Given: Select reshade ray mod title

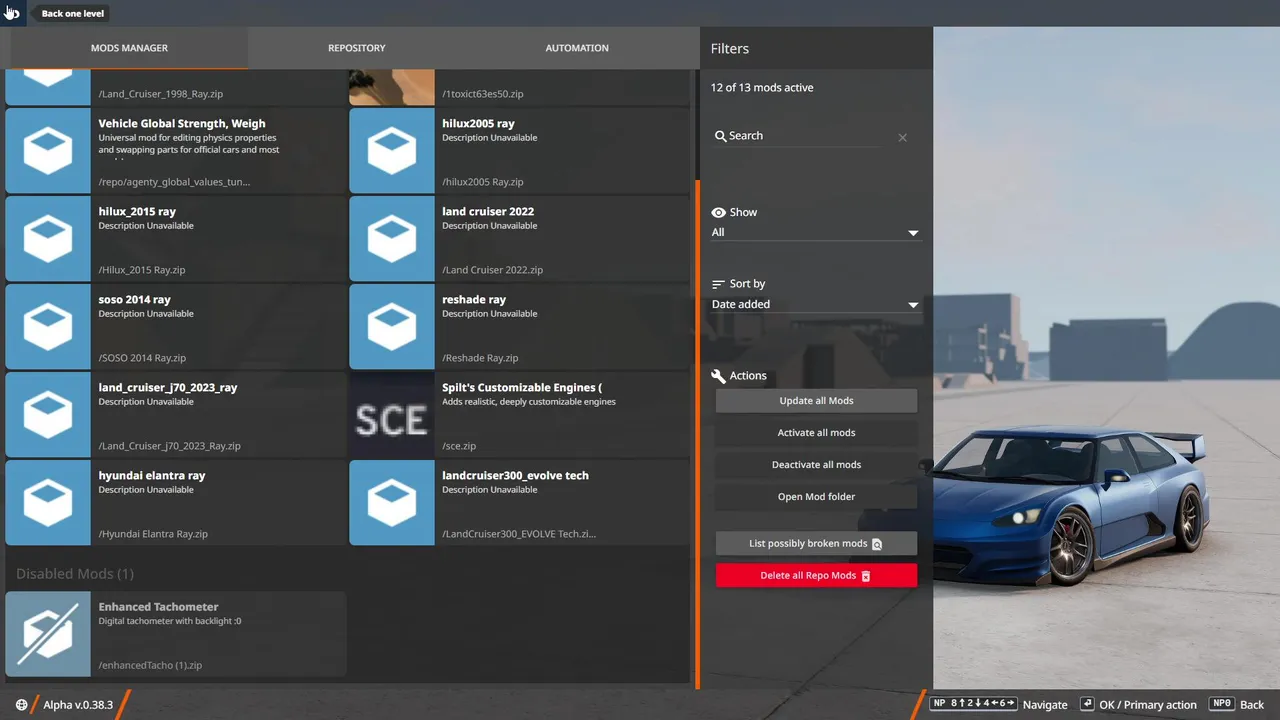Looking at the screenshot, I should pyautogui.click(x=474, y=300).
